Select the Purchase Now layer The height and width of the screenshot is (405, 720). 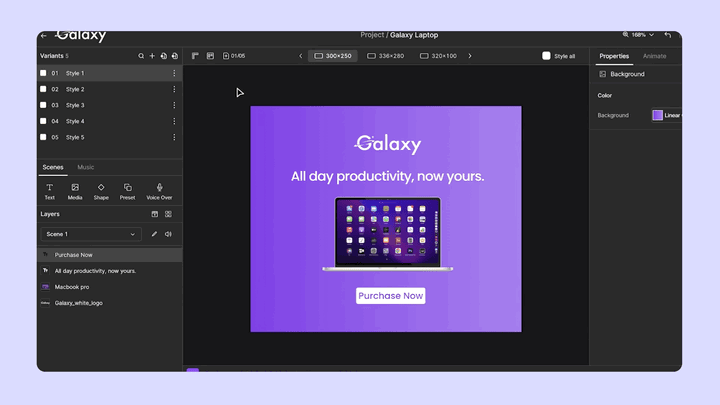point(110,255)
